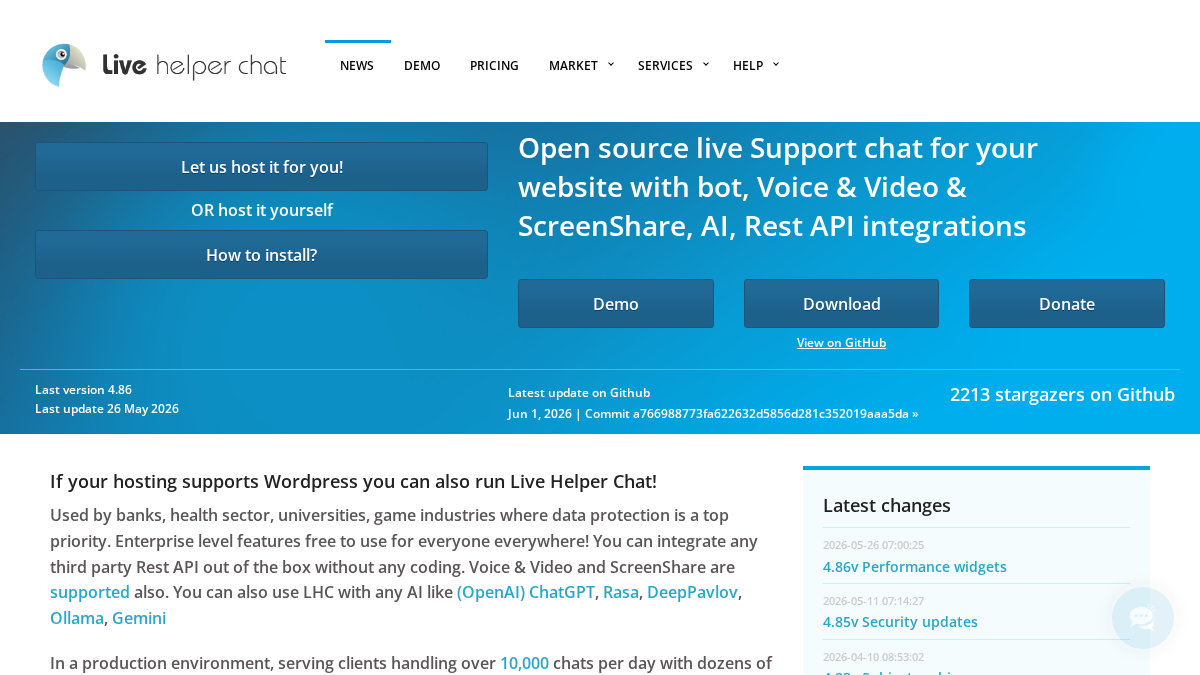
Task: Open the Rasa link
Action: tap(621, 592)
